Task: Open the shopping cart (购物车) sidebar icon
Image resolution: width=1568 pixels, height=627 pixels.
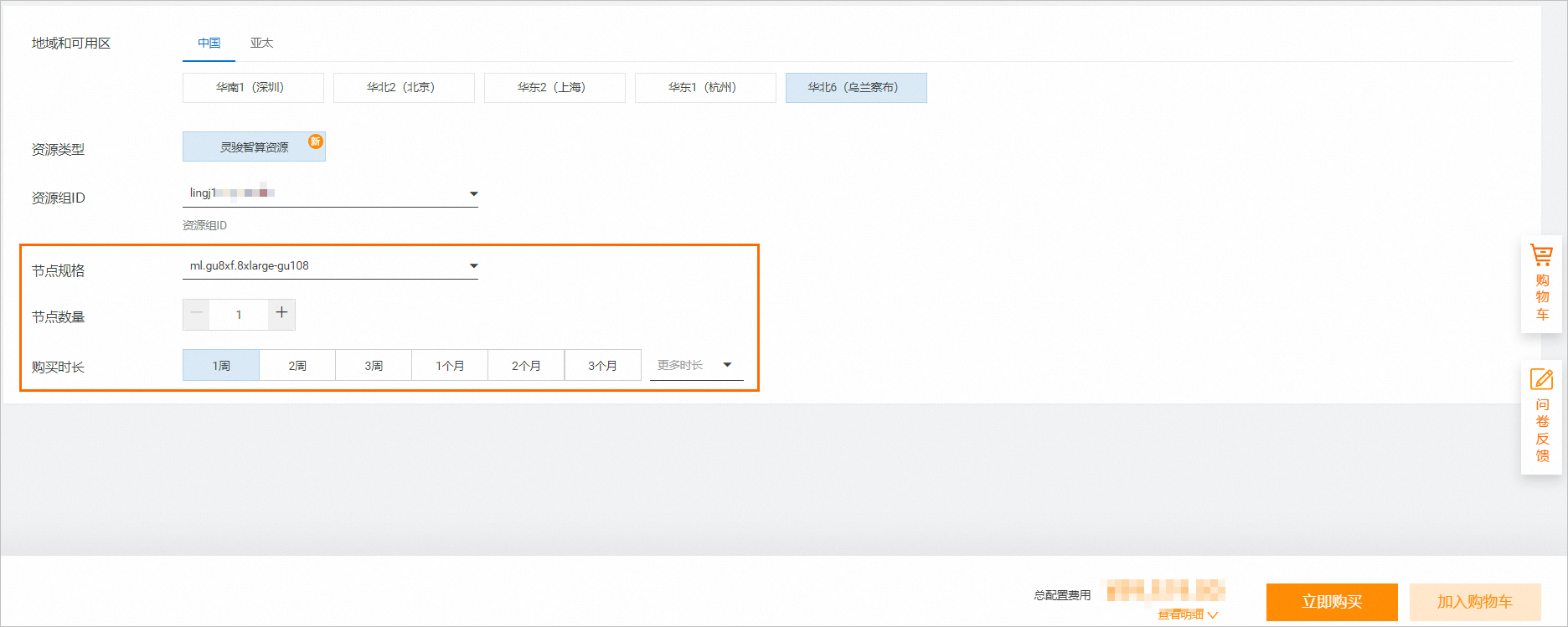Action: [1541, 283]
